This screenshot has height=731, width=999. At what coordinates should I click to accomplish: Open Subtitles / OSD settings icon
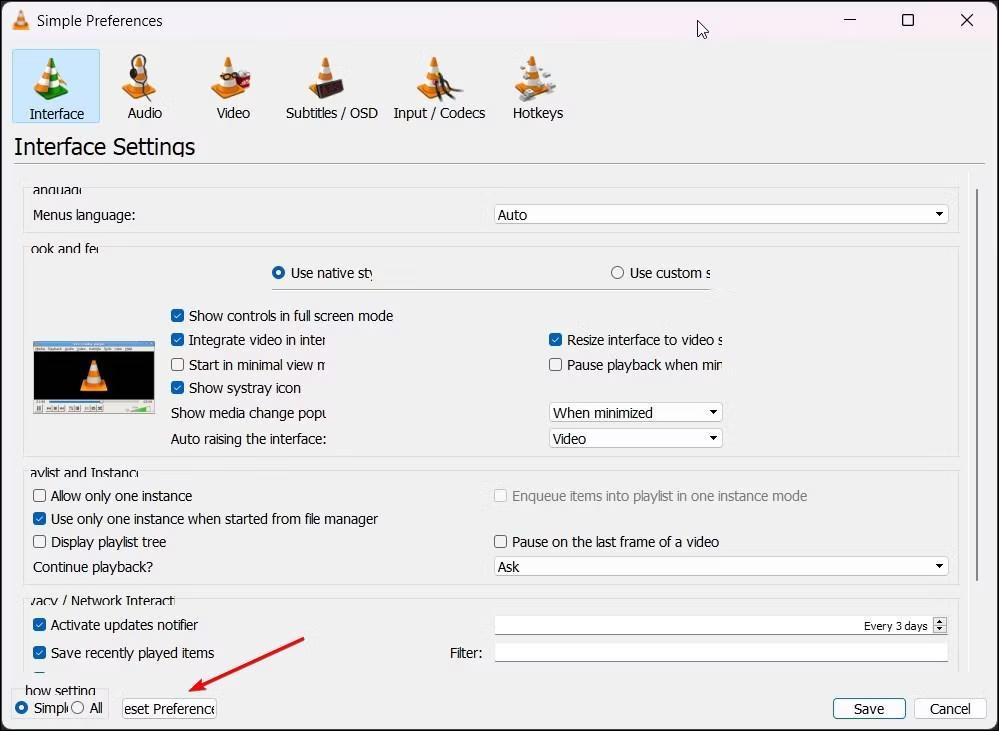(x=331, y=85)
